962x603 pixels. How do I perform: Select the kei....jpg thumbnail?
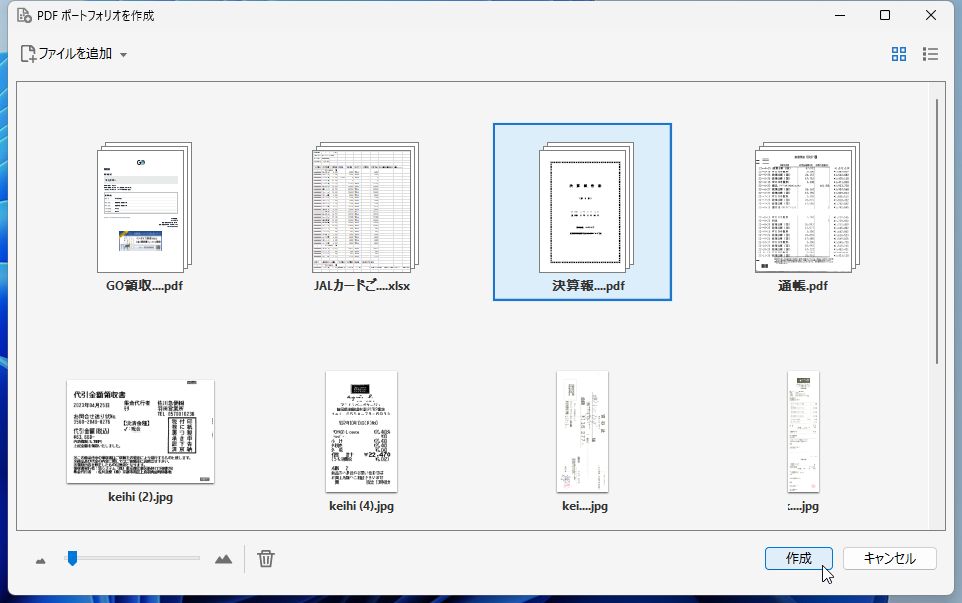pyautogui.click(x=583, y=430)
